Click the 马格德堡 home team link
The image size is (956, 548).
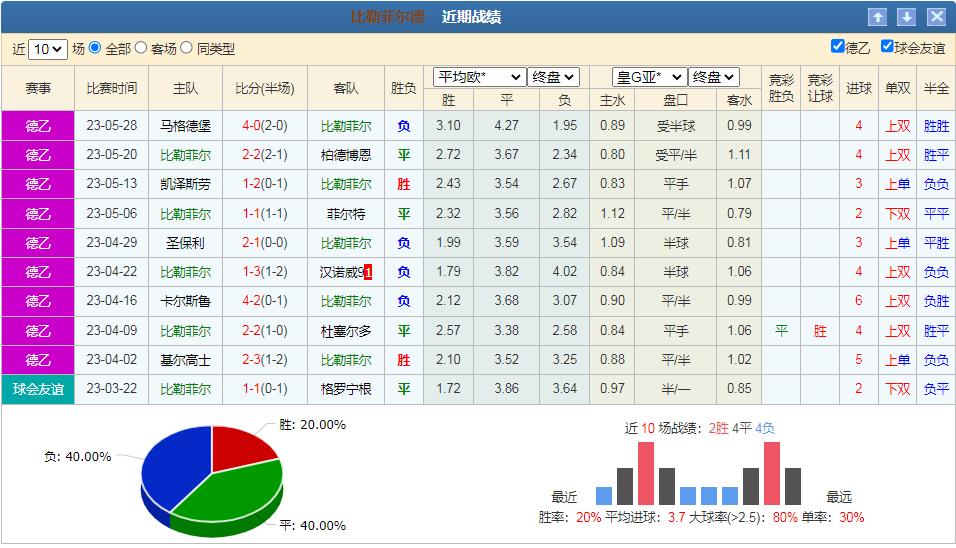(x=185, y=126)
